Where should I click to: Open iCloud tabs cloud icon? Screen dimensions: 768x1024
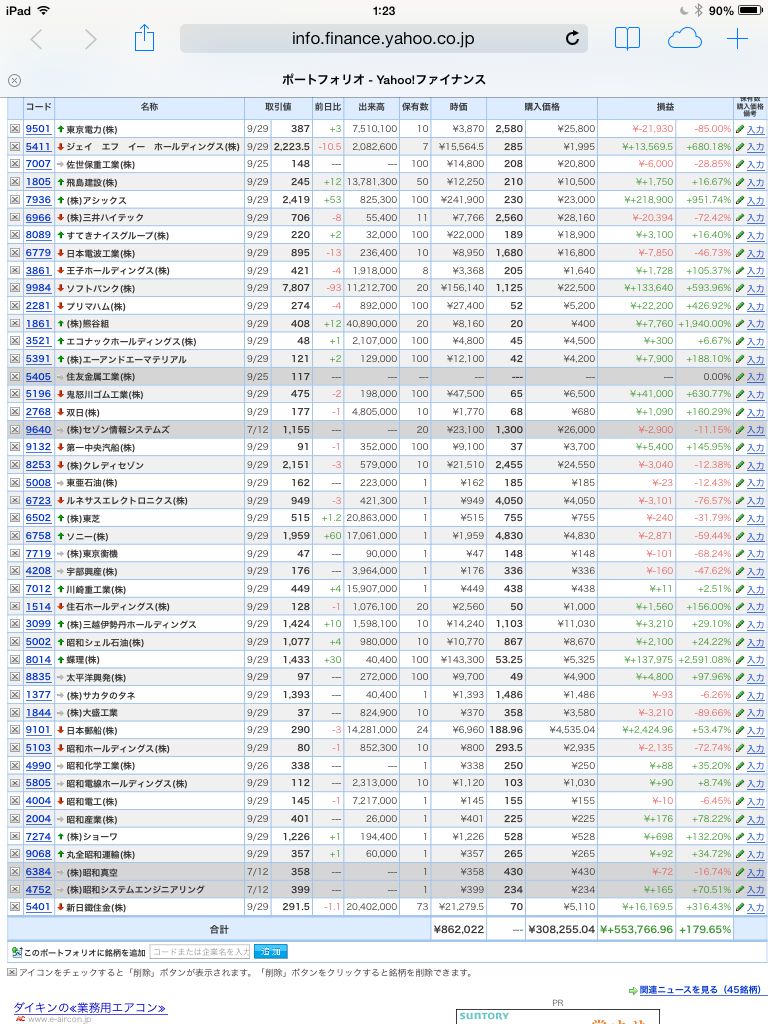pos(684,39)
